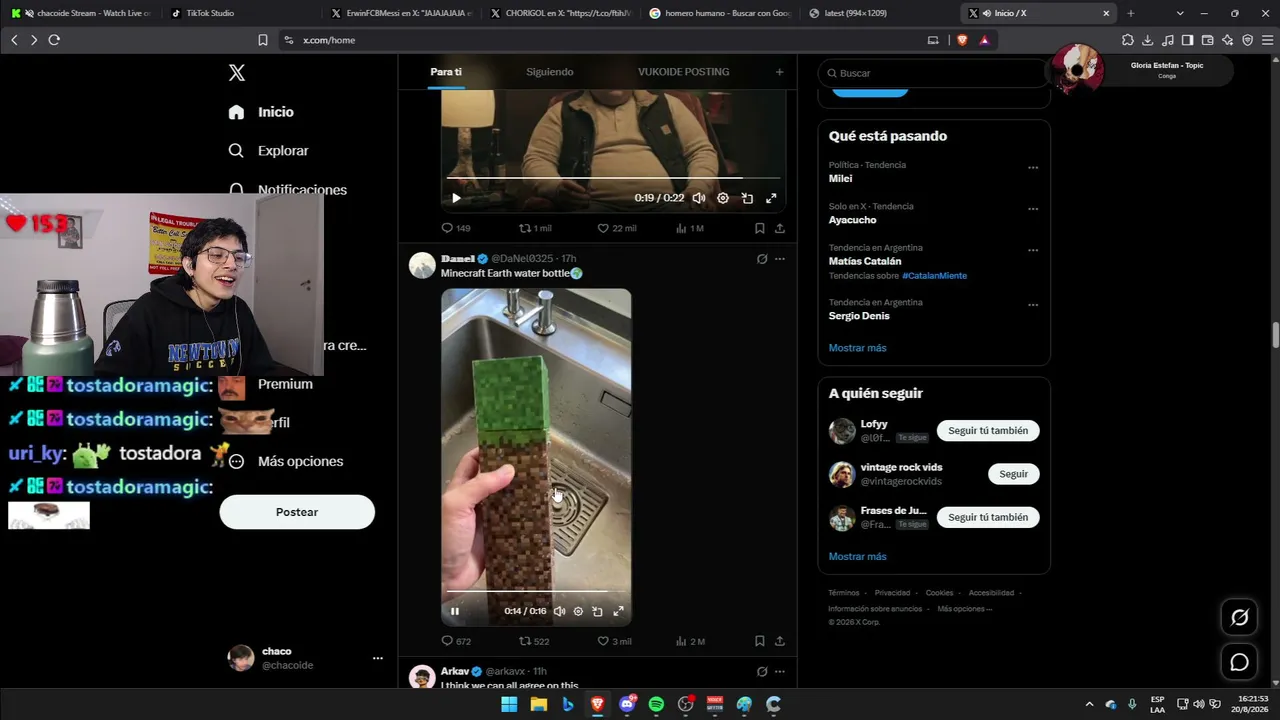
Task: Like the Danel post with 3 mil likes
Action: 614,641
